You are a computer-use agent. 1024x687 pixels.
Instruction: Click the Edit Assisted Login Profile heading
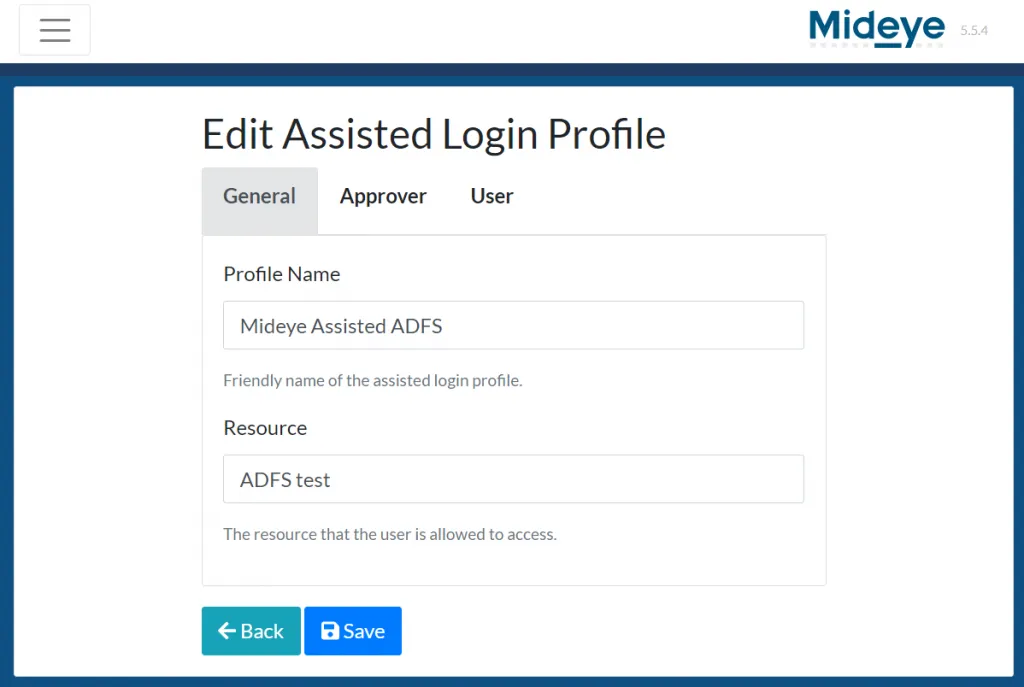click(x=433, y=133)
